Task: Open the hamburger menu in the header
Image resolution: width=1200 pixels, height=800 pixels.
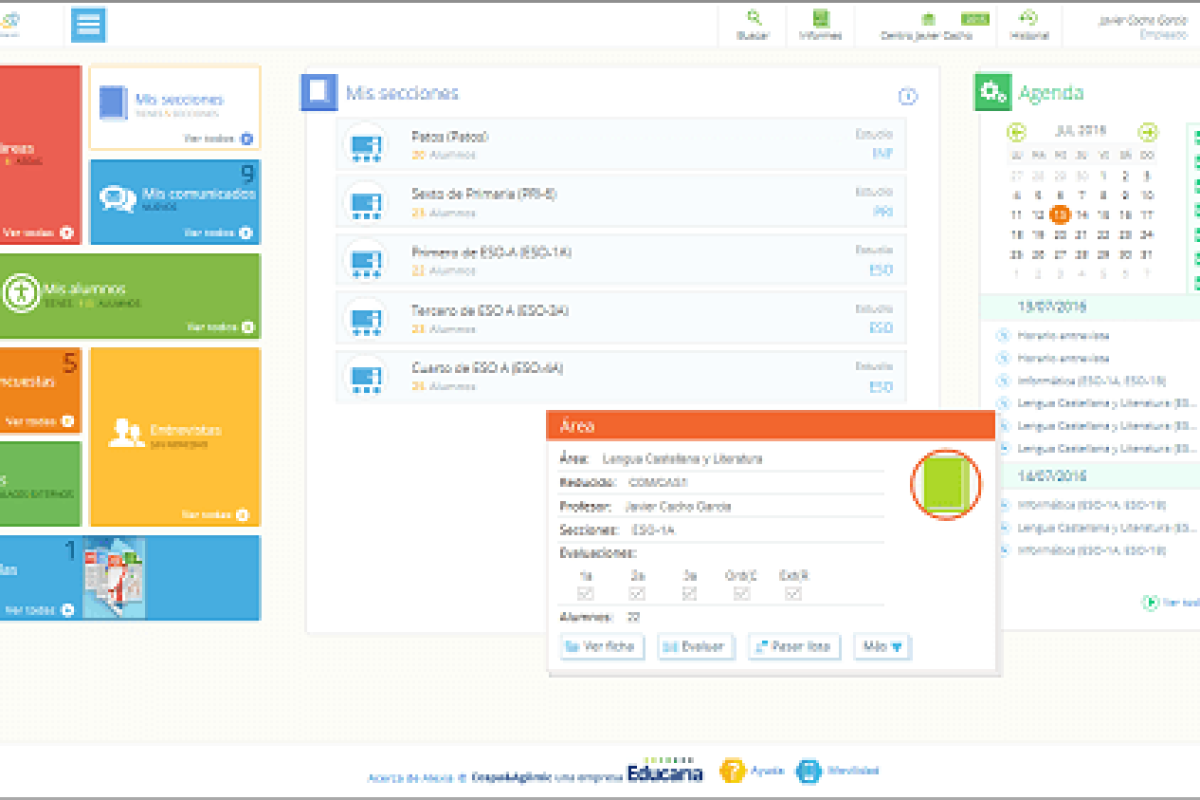Action: [x=89, y=25]
